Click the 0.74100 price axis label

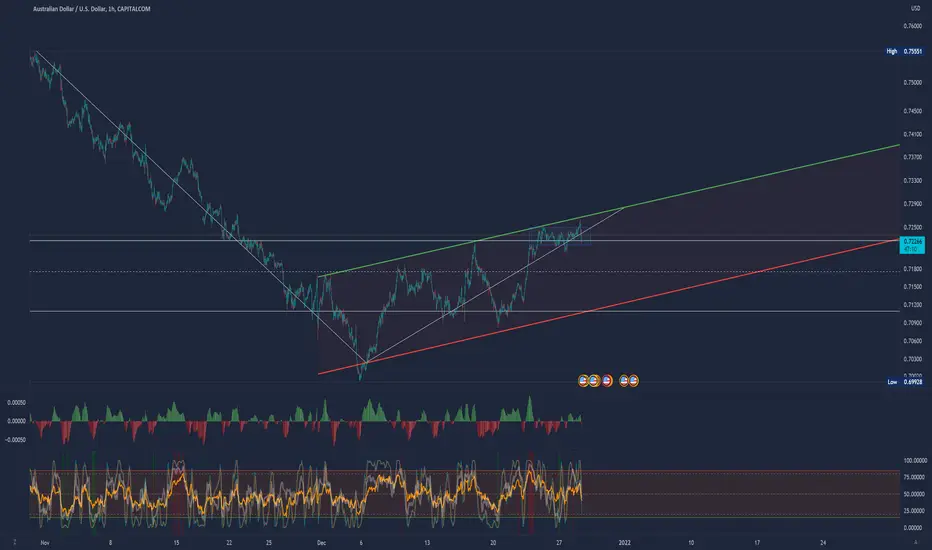click(912, 134)
